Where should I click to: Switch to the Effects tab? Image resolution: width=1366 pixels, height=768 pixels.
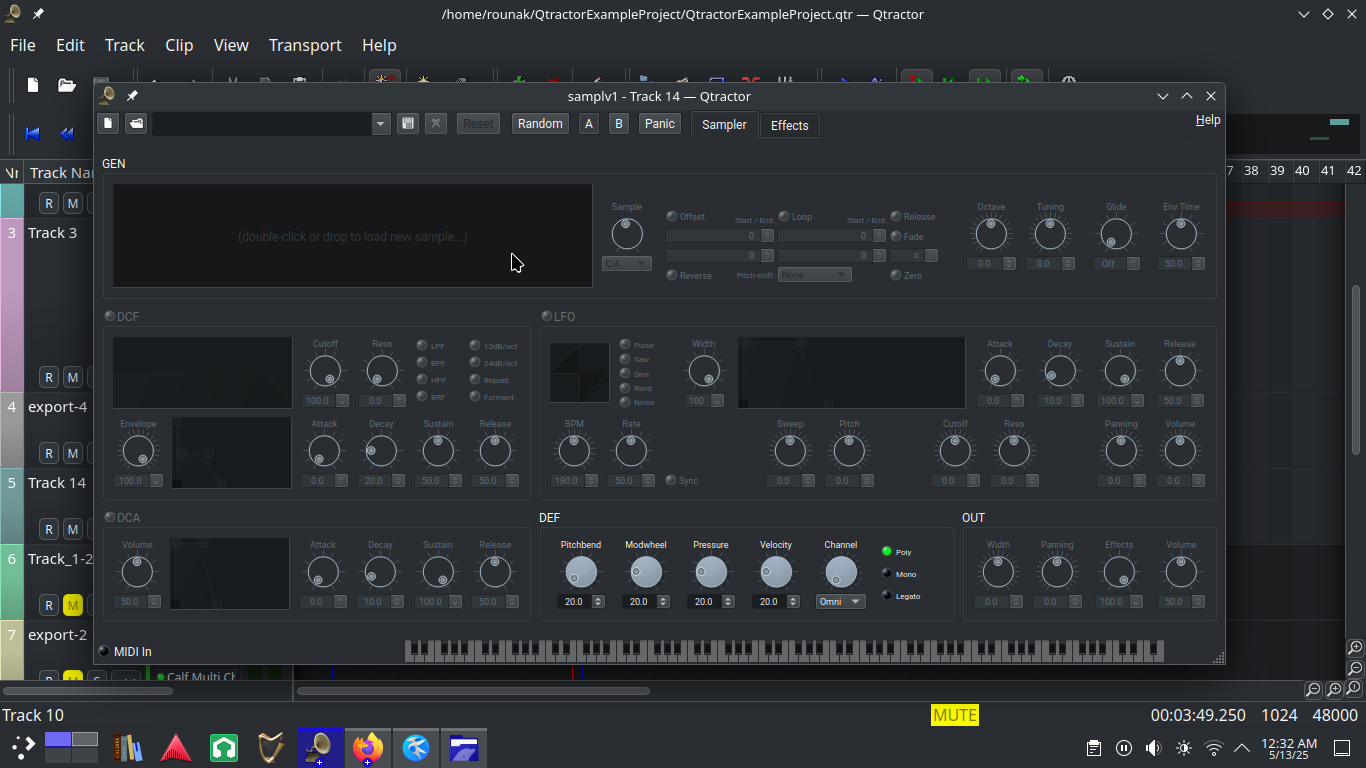(789, 125)
